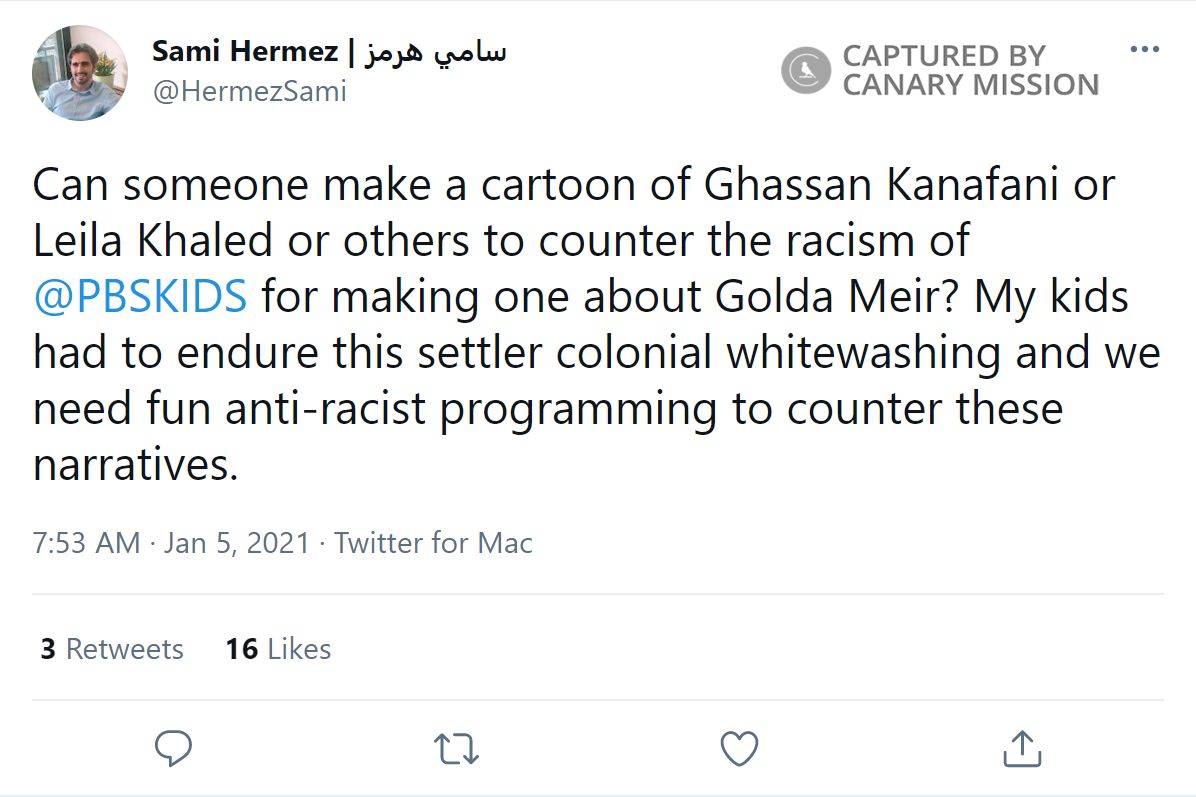The height and width of the screenshot is (797, 1196).
Task: Click the last tweet line reading narratives
Action: click(x=136, y=465)
